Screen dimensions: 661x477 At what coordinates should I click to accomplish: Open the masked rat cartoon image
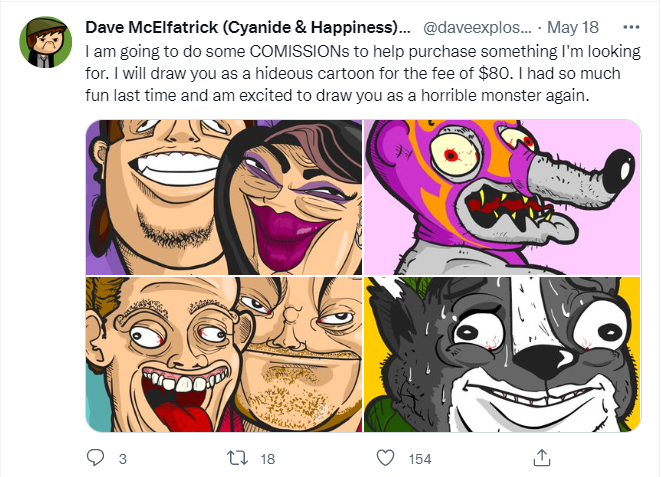click(501, 197)
